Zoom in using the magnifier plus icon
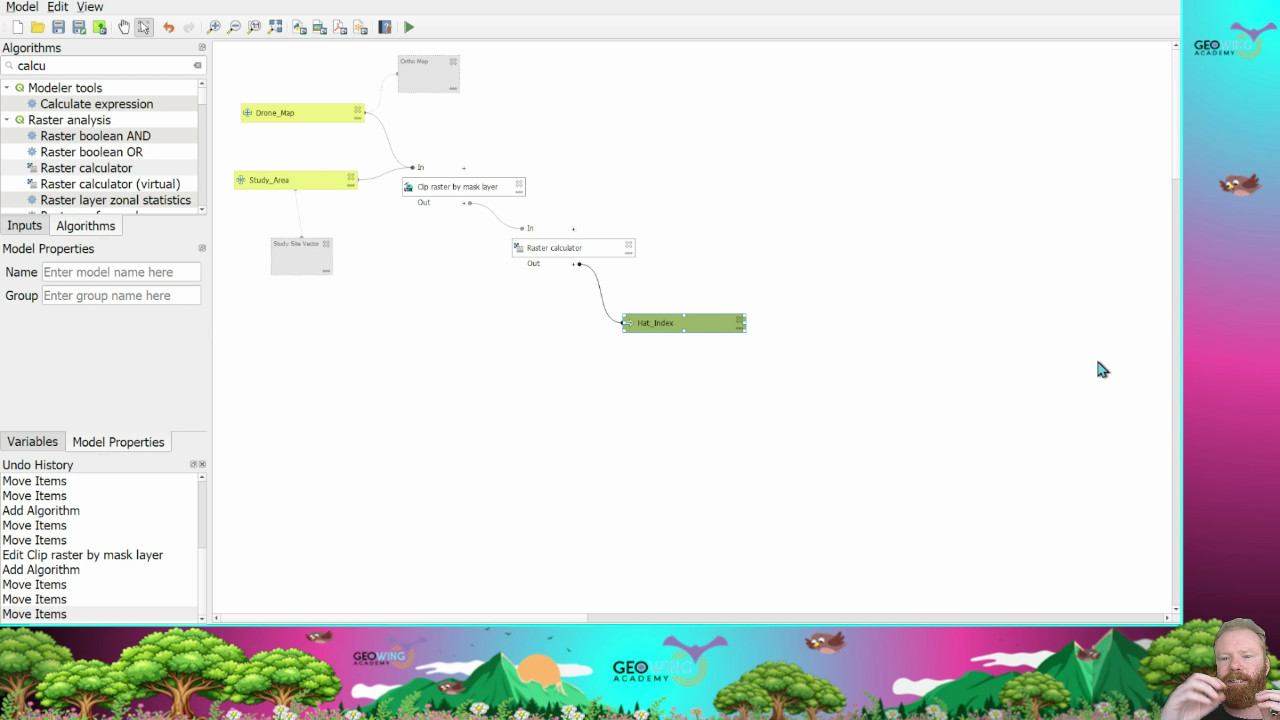 213,27
